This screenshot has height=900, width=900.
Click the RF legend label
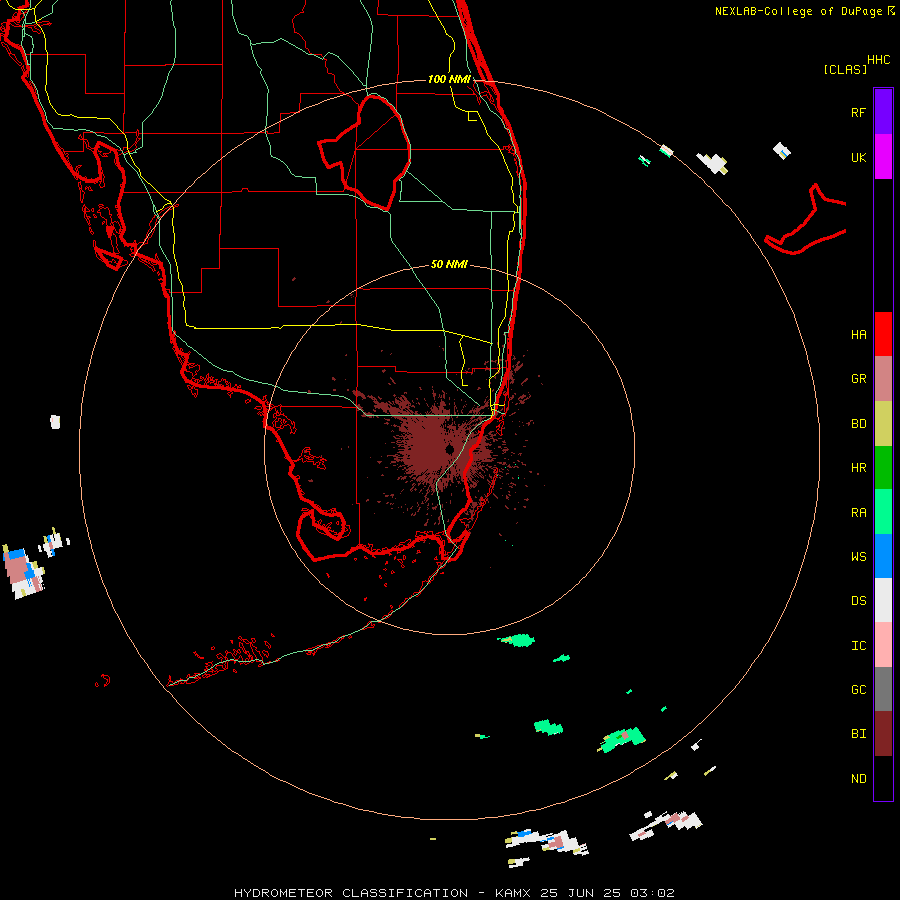click(x=858, y=112)
